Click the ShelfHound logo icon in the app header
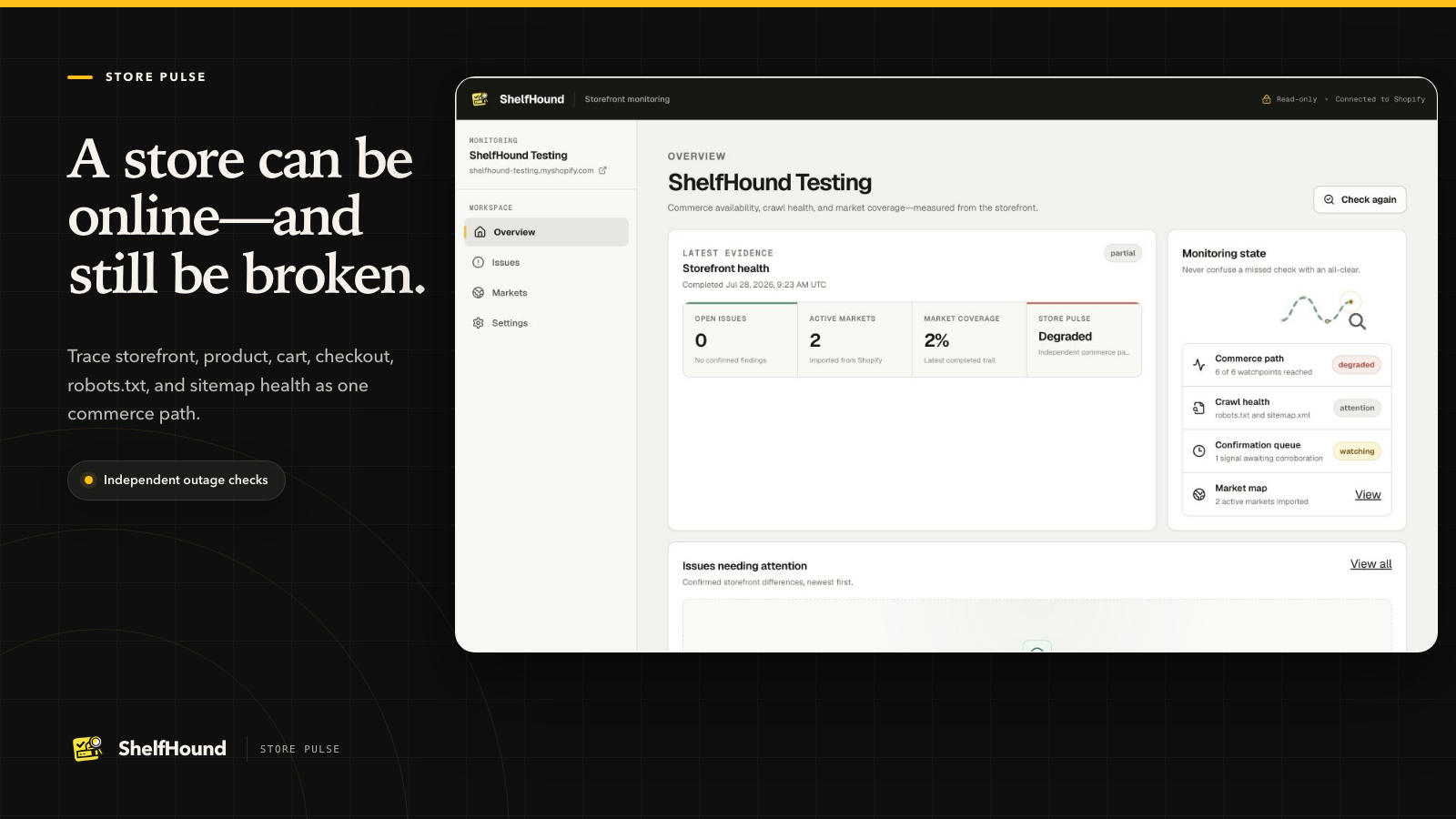This screenshot has height=819, width=1456. (x=480, y=99)
